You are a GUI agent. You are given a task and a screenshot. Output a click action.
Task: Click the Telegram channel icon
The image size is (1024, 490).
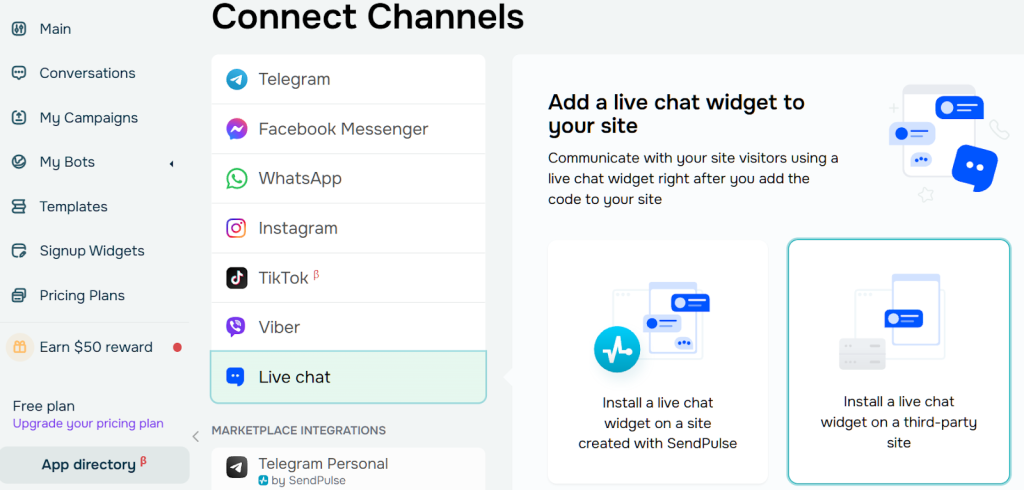click(236, 80)
